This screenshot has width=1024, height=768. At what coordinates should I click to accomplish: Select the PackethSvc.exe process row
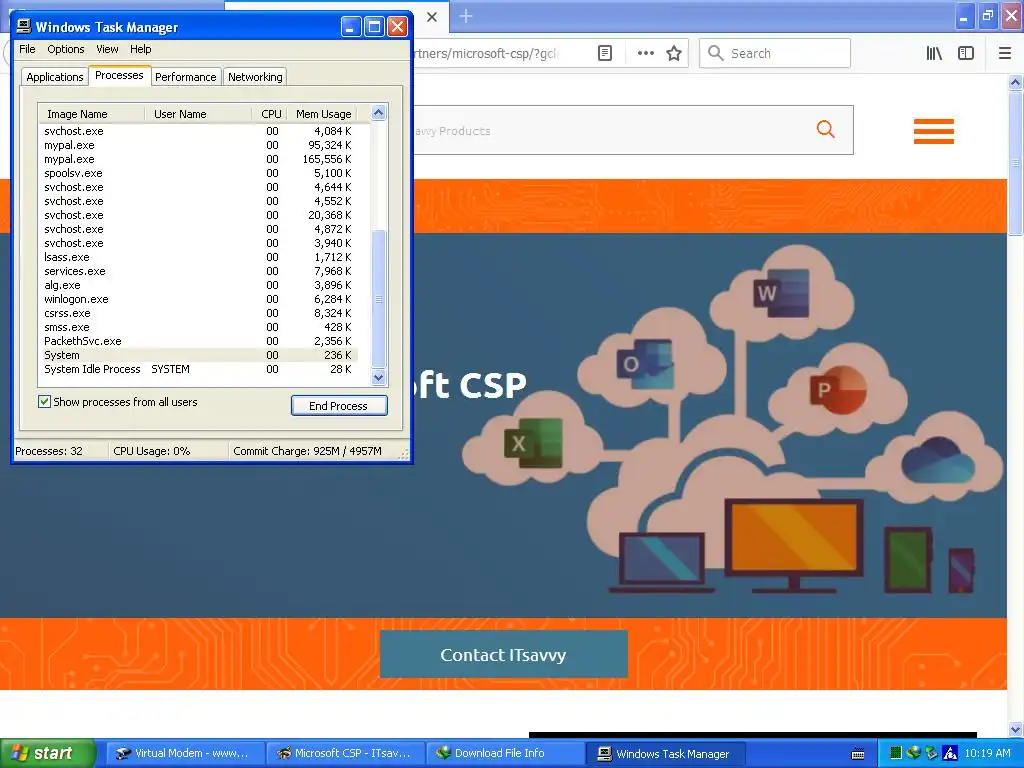198,341
